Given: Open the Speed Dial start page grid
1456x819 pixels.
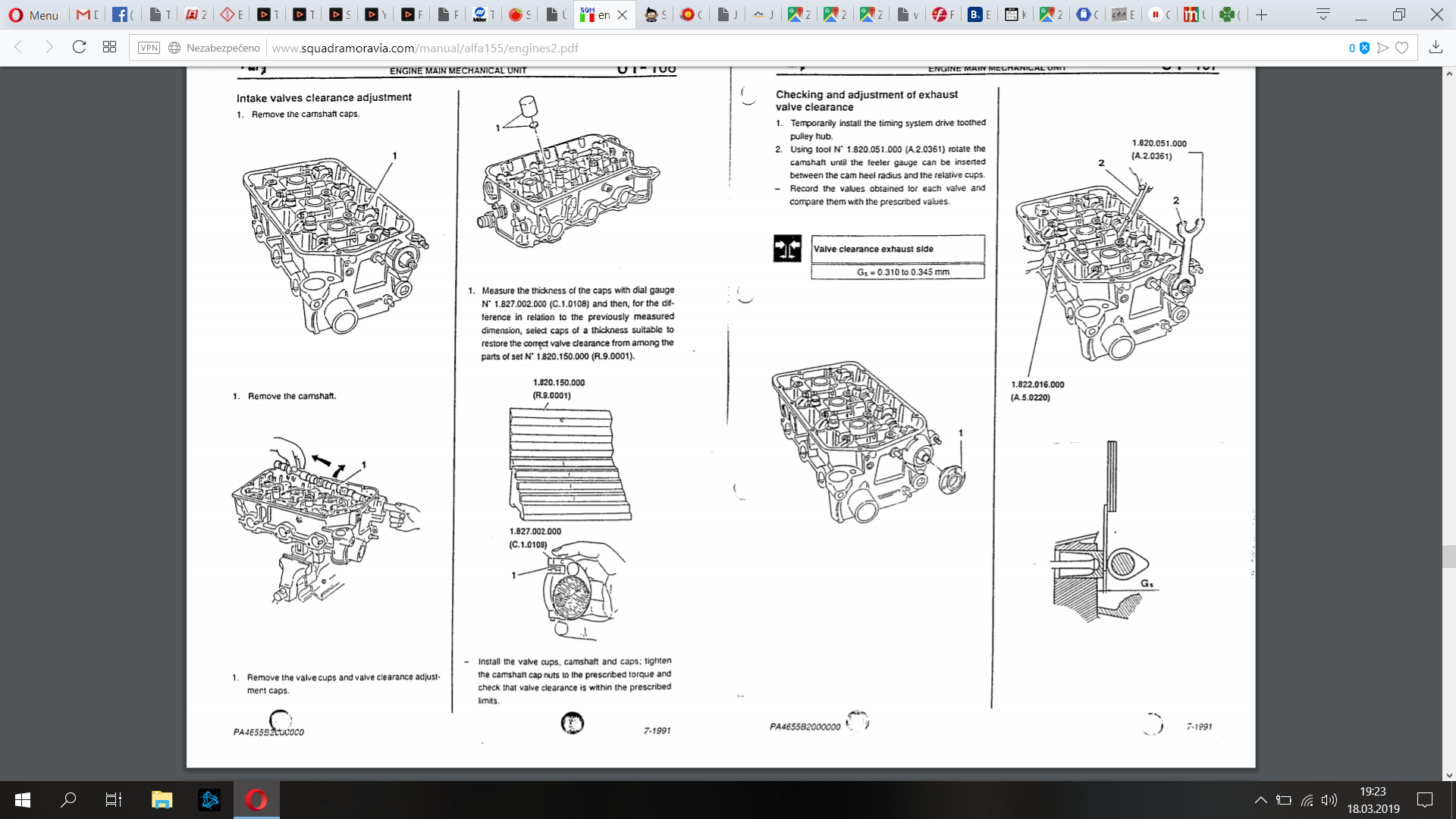Looking at the screenshot, I should (109, 47).
